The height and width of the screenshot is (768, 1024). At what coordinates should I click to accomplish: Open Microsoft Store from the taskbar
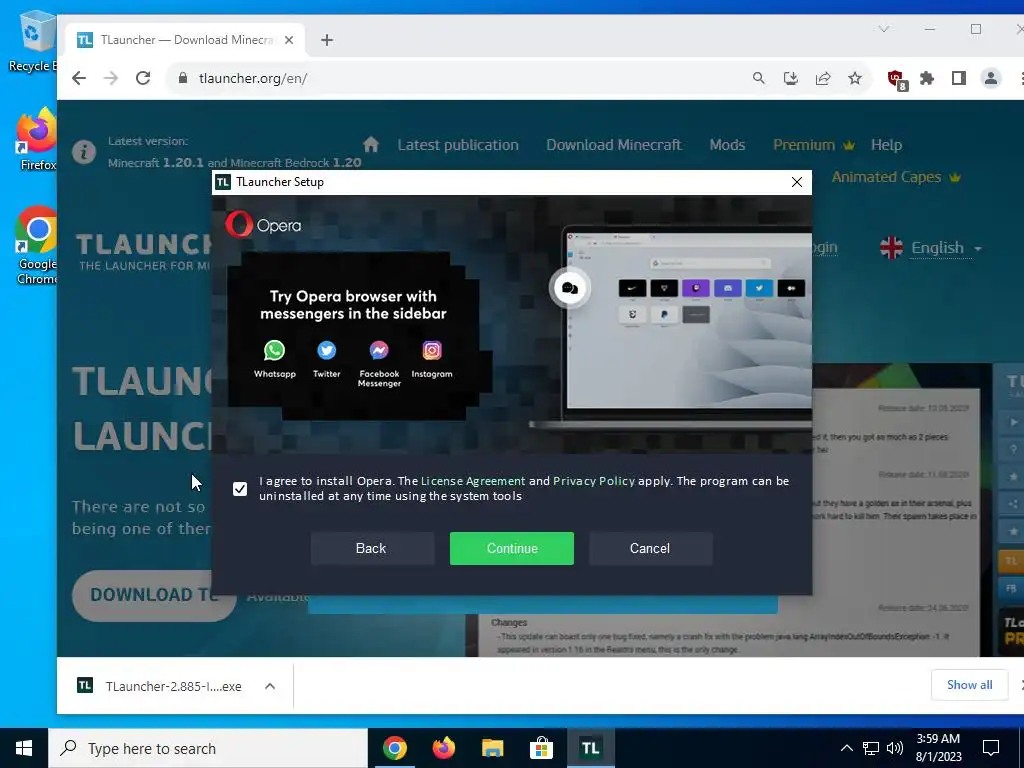click(541, 748)
